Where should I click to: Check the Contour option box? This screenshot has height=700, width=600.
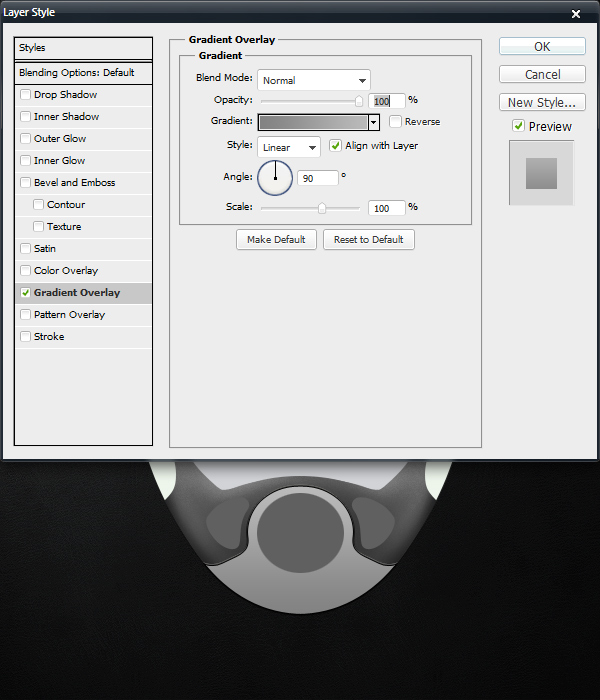pyautogui.click(x=38, y=204)
